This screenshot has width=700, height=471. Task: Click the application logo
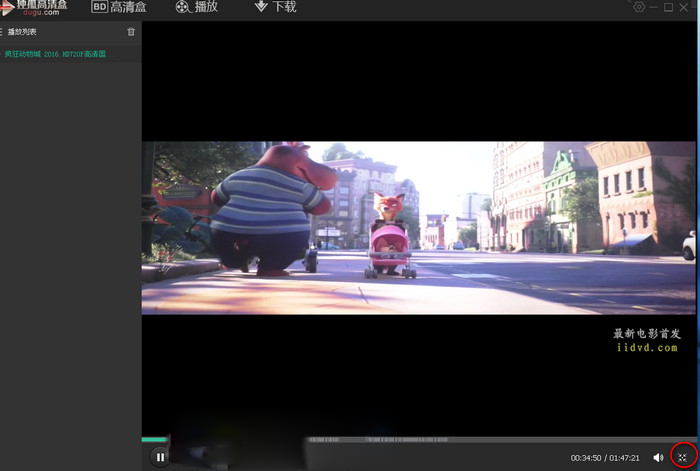pyautogui.click(x=33, y=8)
